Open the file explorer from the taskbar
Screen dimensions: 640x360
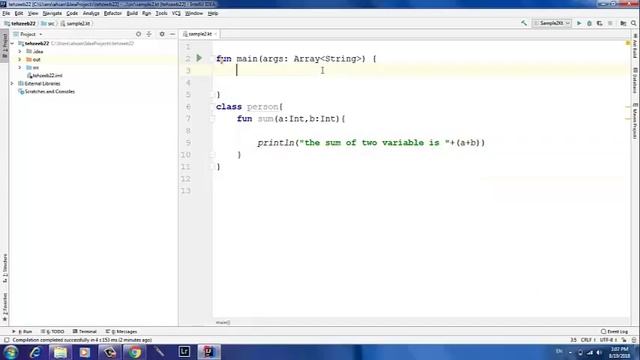pyautogui.click(x=60, y=352)
